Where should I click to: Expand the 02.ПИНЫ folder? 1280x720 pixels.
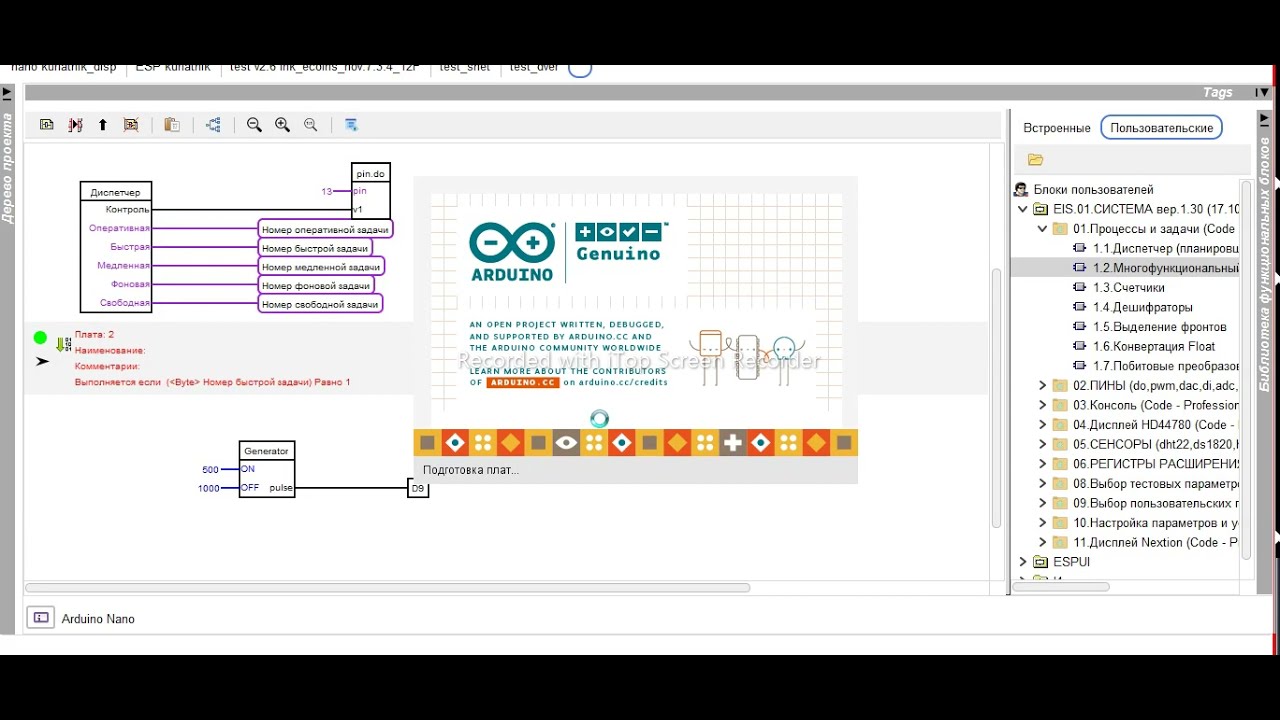click(x=1043, y=386)
